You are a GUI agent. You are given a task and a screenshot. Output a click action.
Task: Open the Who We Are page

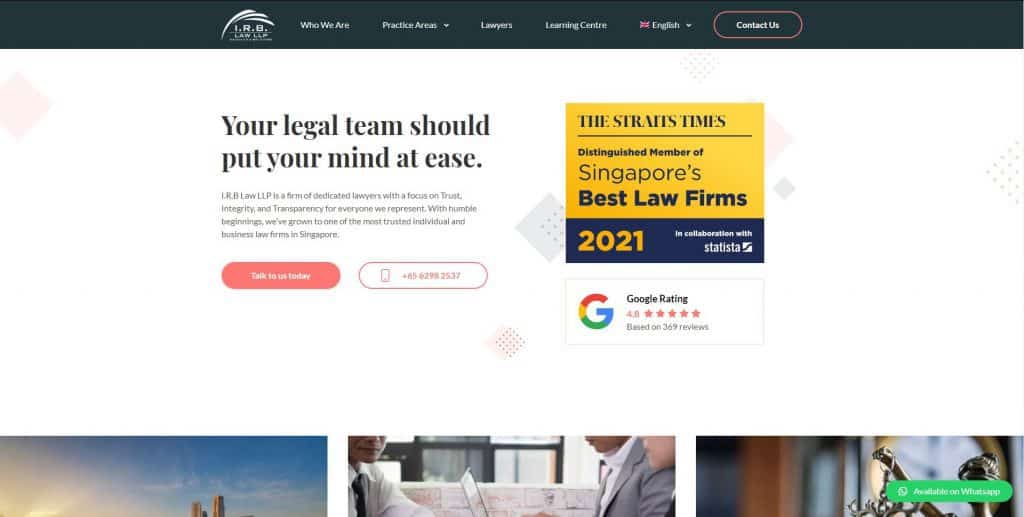pyautogui.click(x=325, y=25)
